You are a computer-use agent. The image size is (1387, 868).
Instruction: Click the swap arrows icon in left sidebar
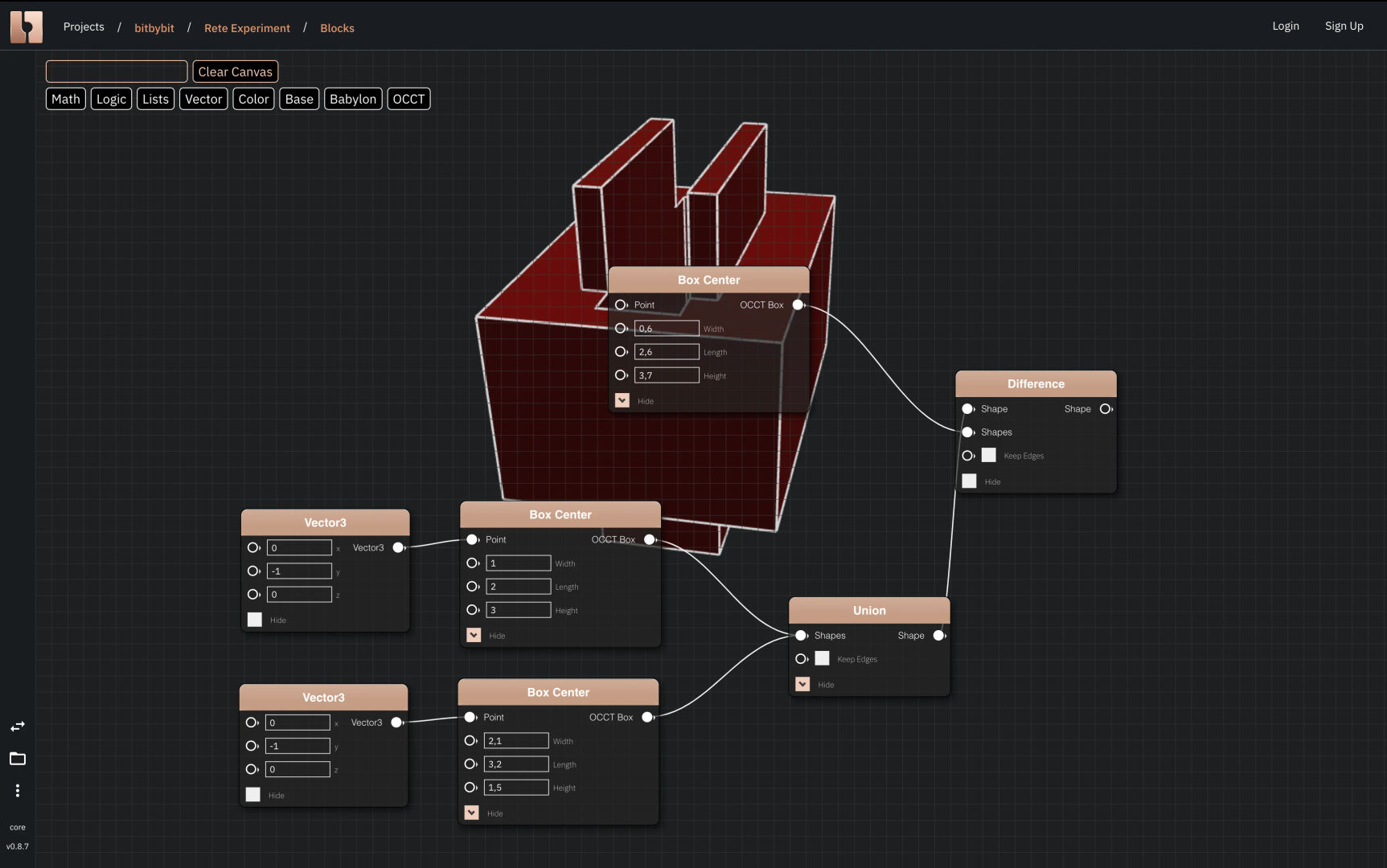18,727
